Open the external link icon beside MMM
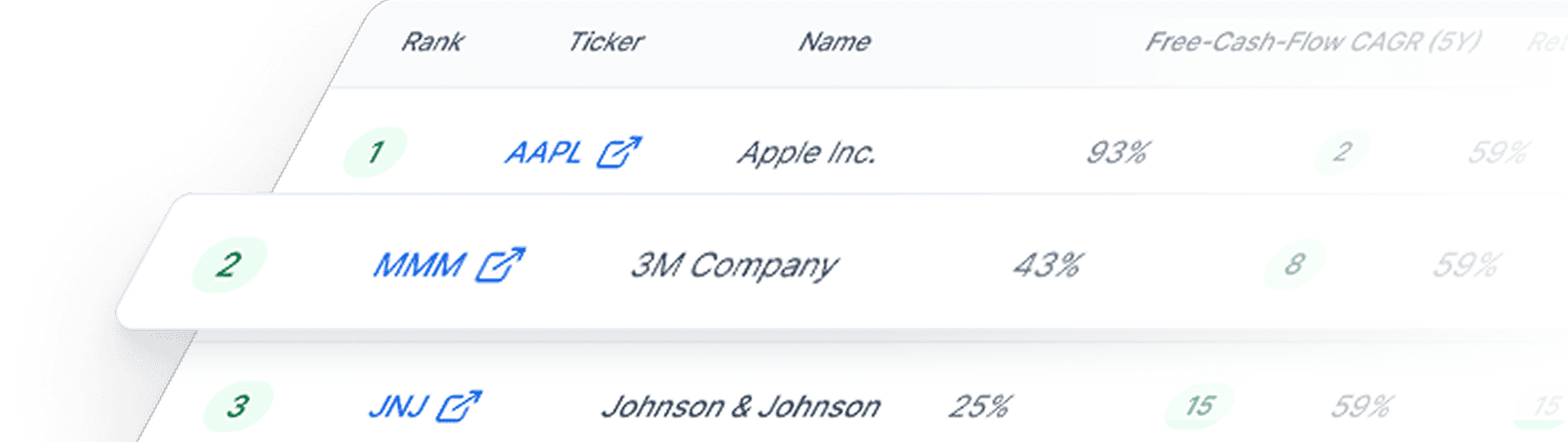The image size is (1568, 442). (x=501, y=265)
